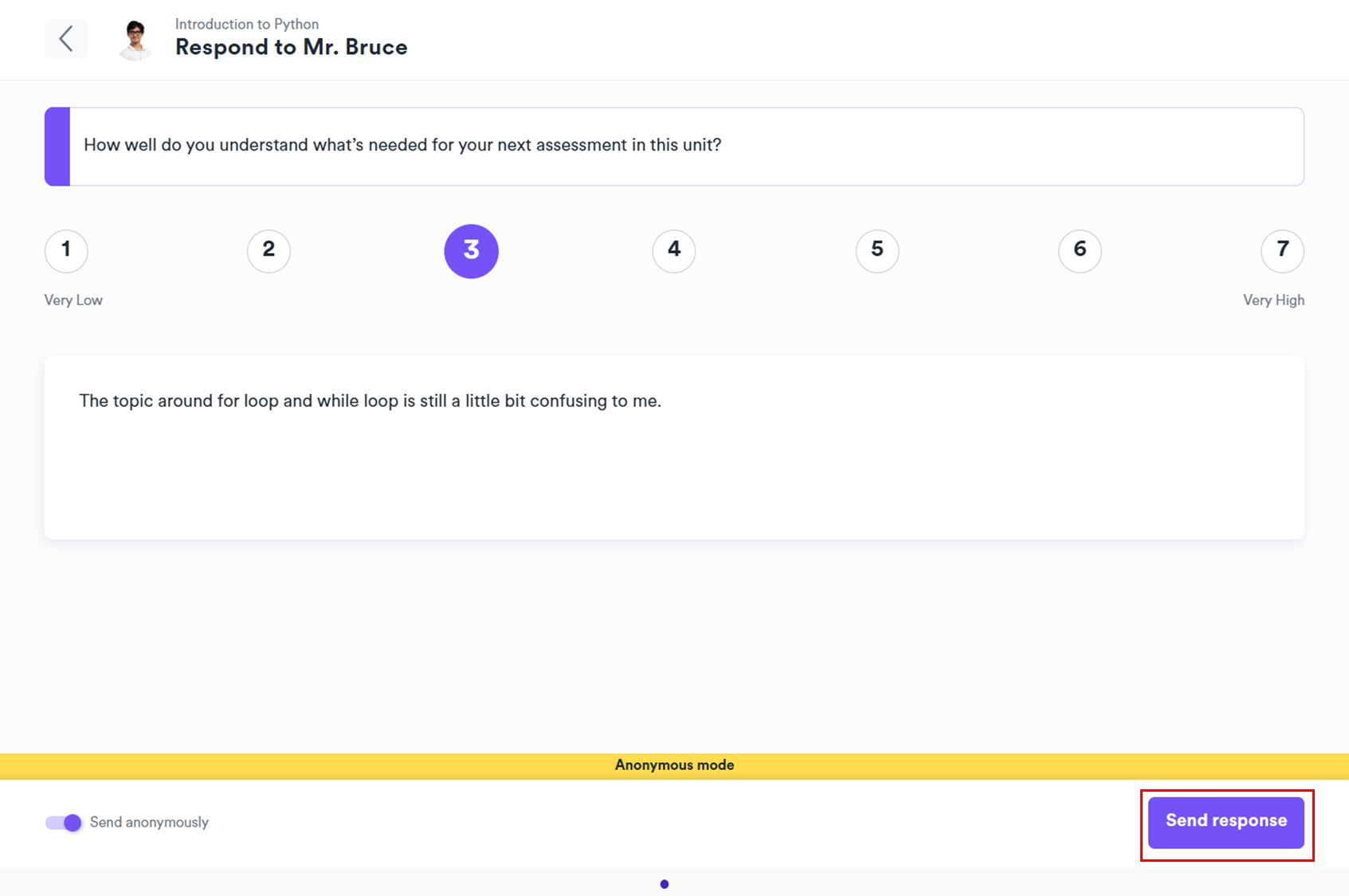Click the Very Low scale label

click(73, 300)
